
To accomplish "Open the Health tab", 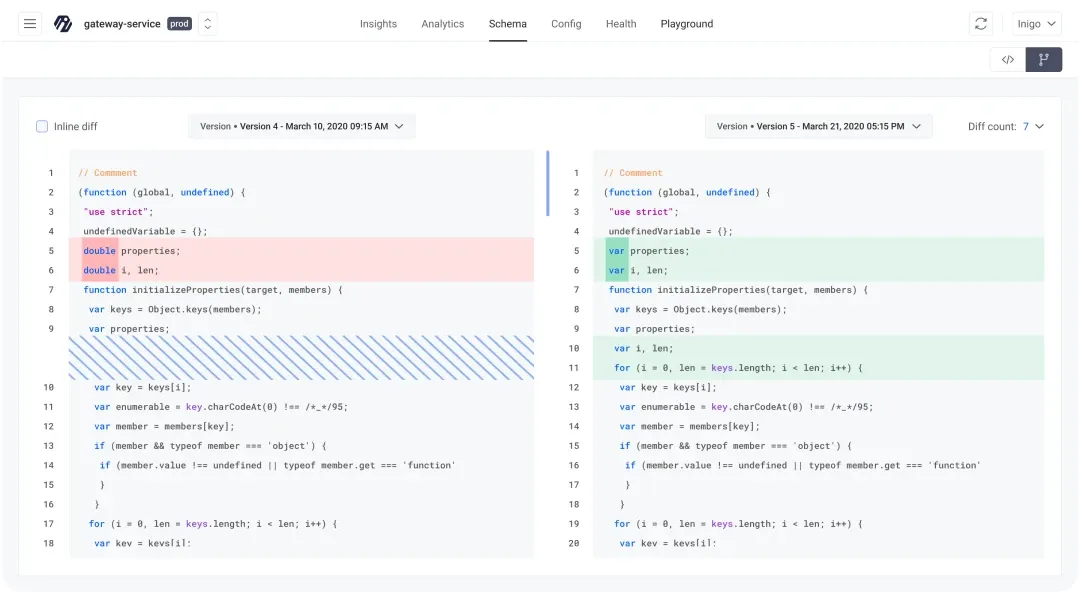I will click(621, 23).
